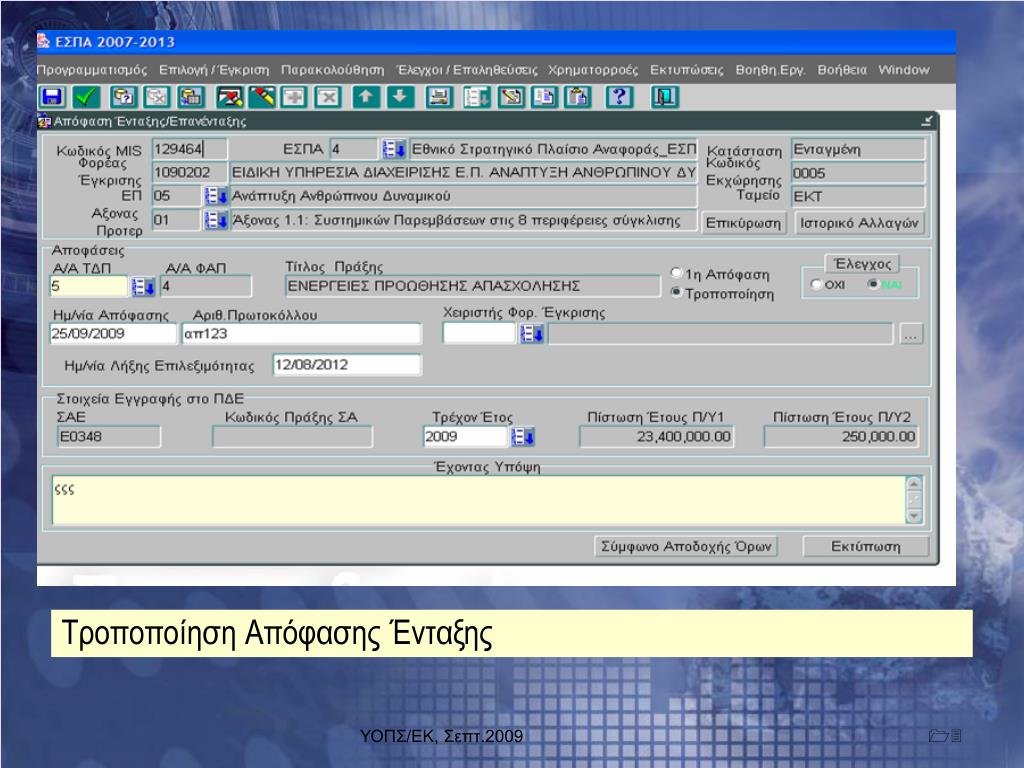Open list of values for Άξονας Προτερ code 01

click(x=216, y=220)
